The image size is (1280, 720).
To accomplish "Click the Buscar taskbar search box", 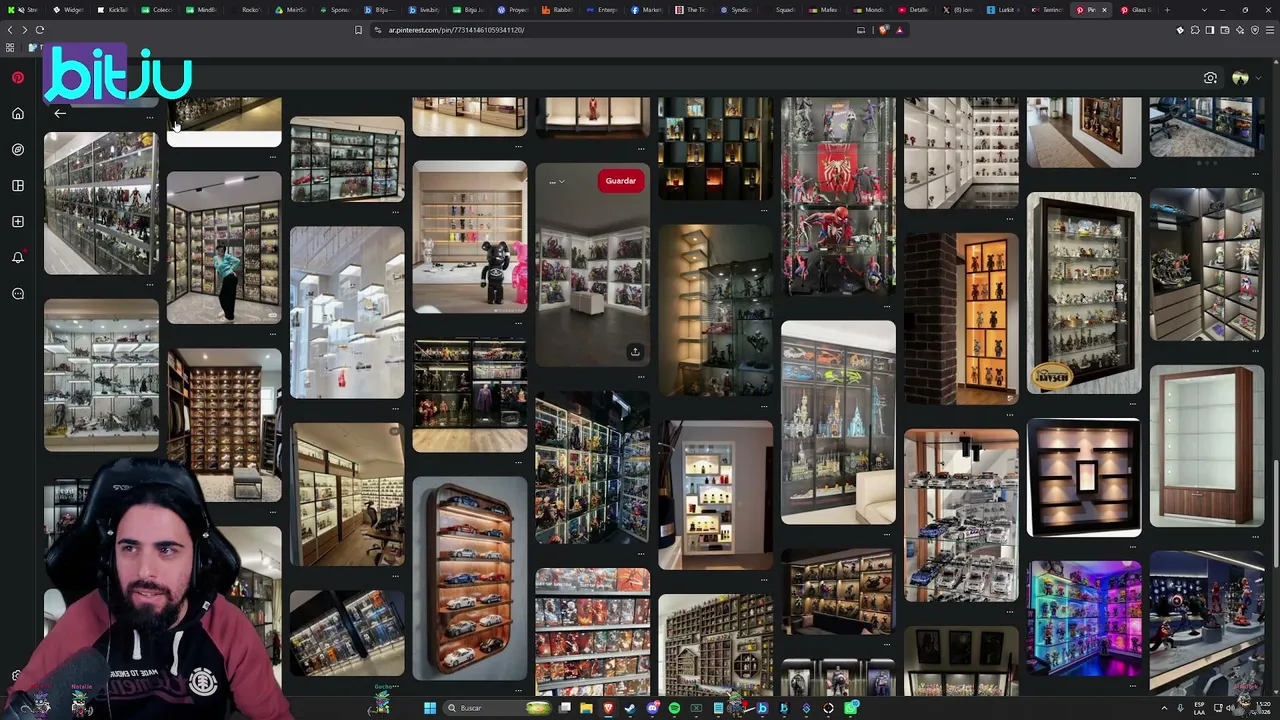I will click(x=497, y=708).
